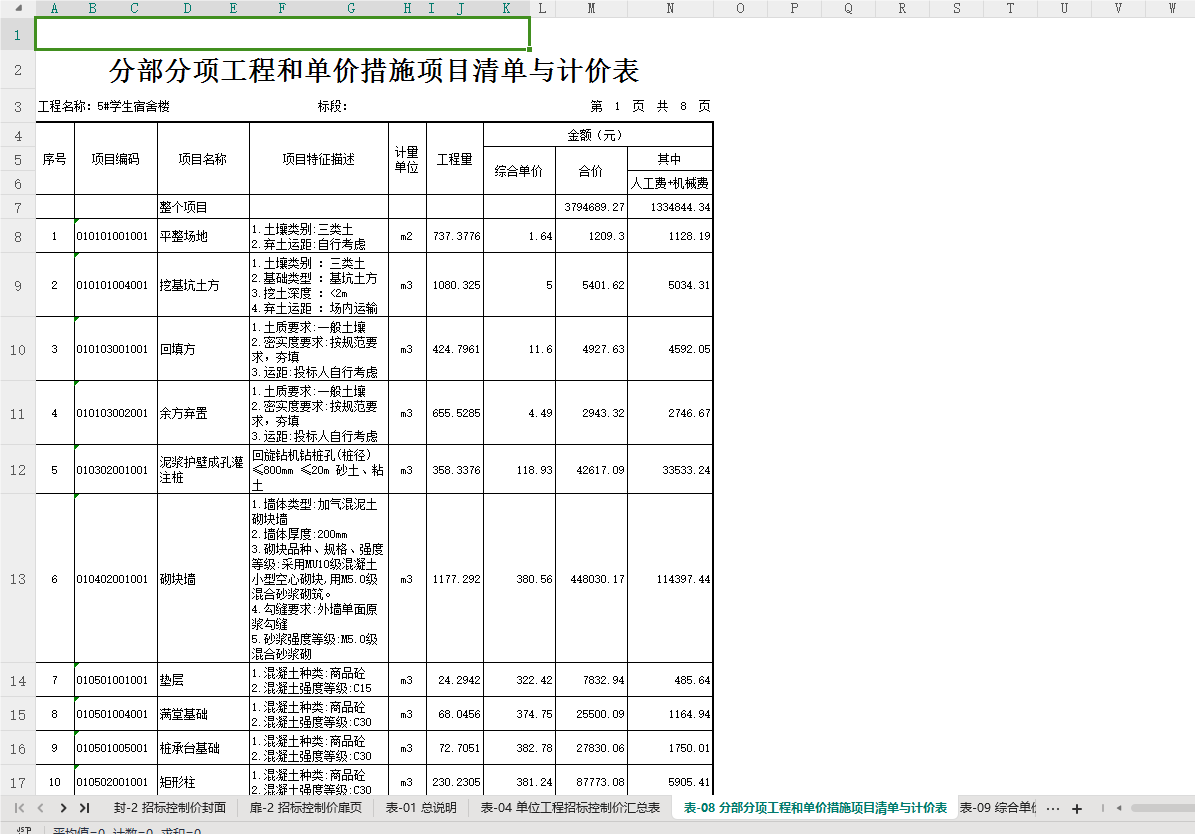Image resolution: width=1195 pixels, height=834 pixels.
Task: Select the 标段: cell
Action: [333, 107]
